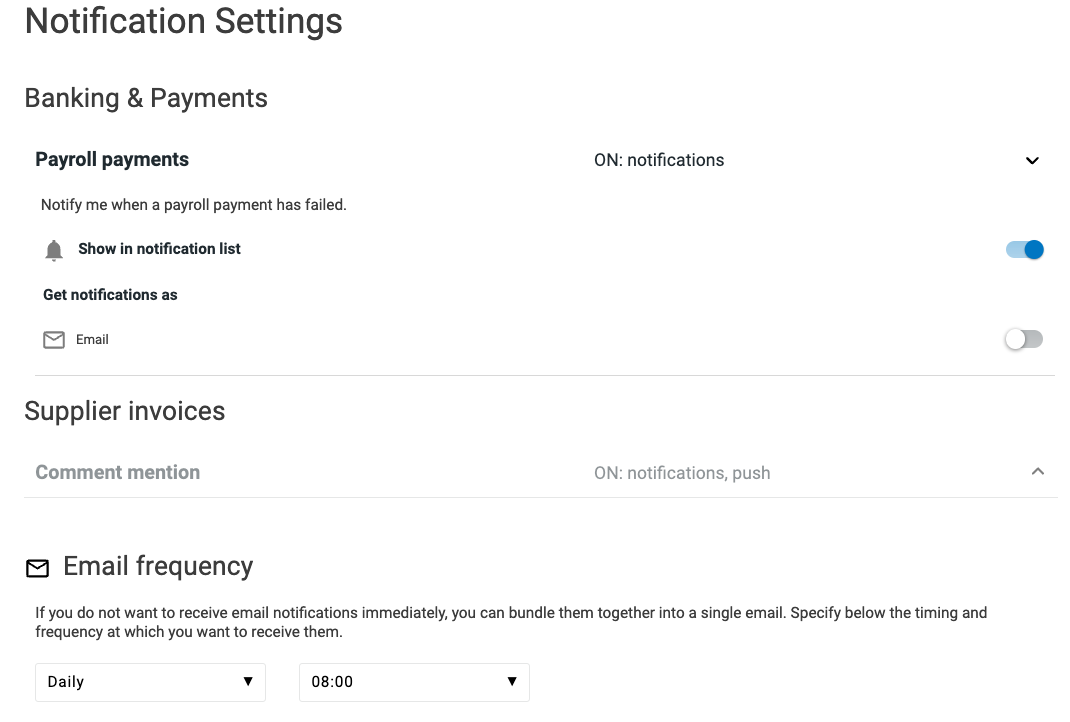Disable Show in notification list
The height and width of the screenshot is (722, 1070).
tap(1023, 249)
